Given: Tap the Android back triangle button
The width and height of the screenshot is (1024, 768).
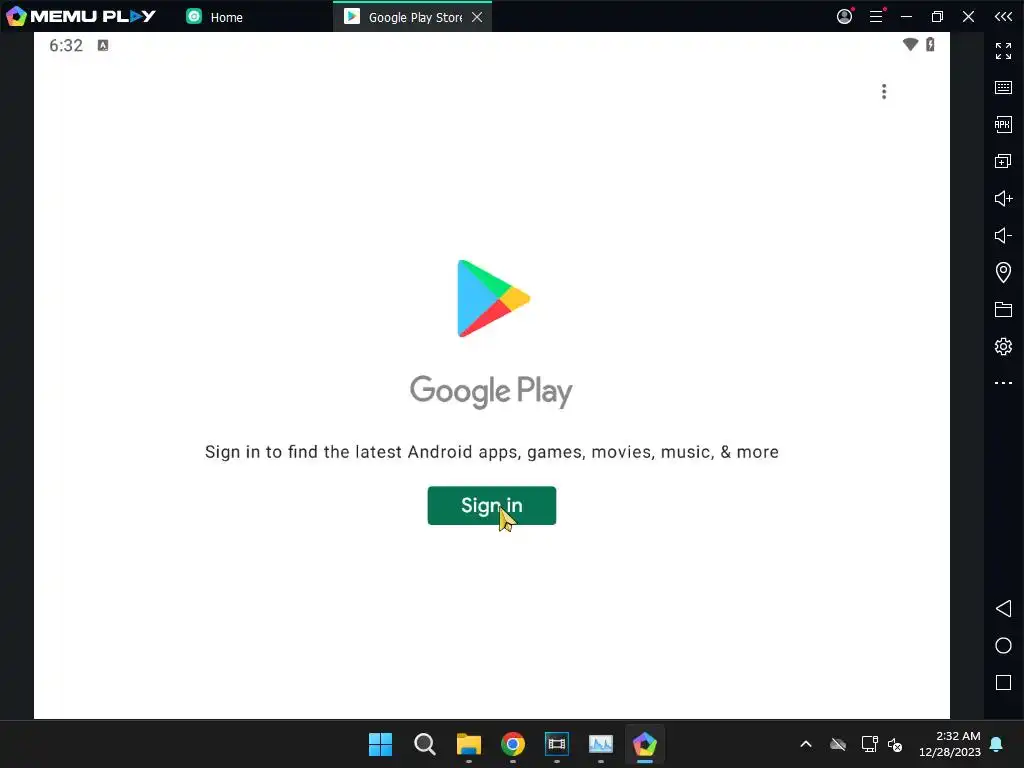Looking at the screenshot, I should click(x=1003, y=609).
